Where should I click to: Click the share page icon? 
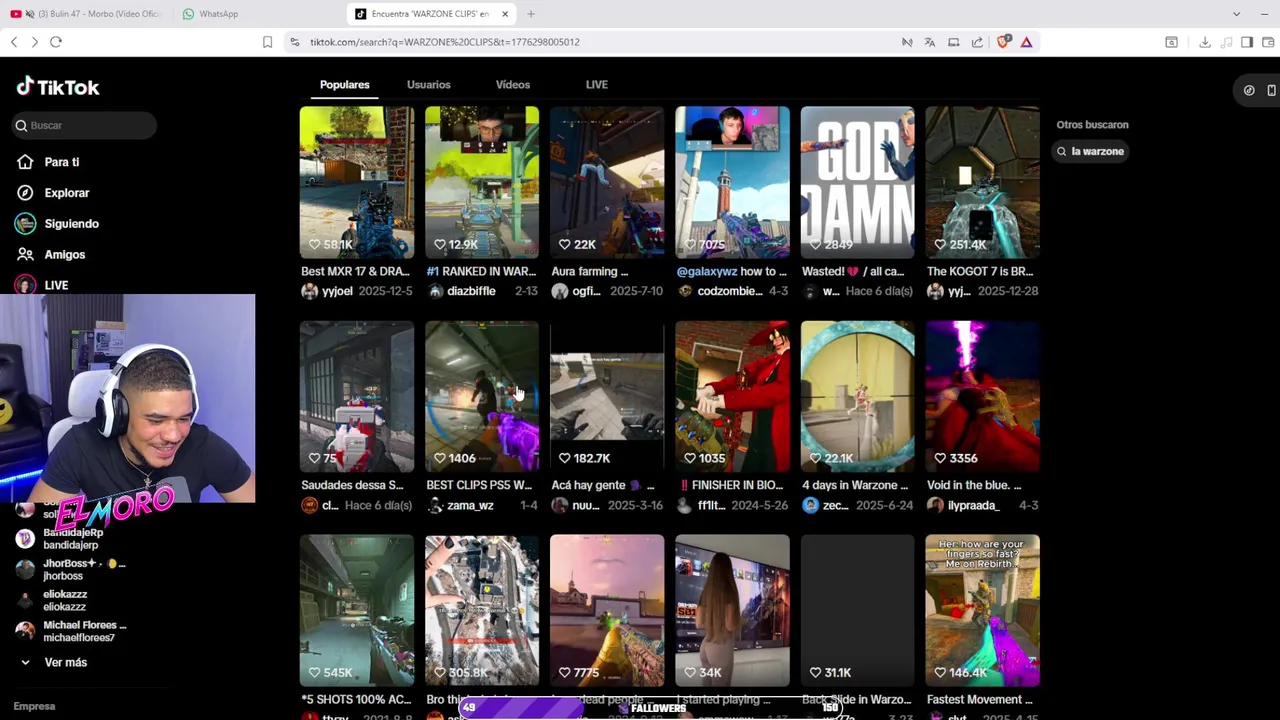click(x=977, y=42)
